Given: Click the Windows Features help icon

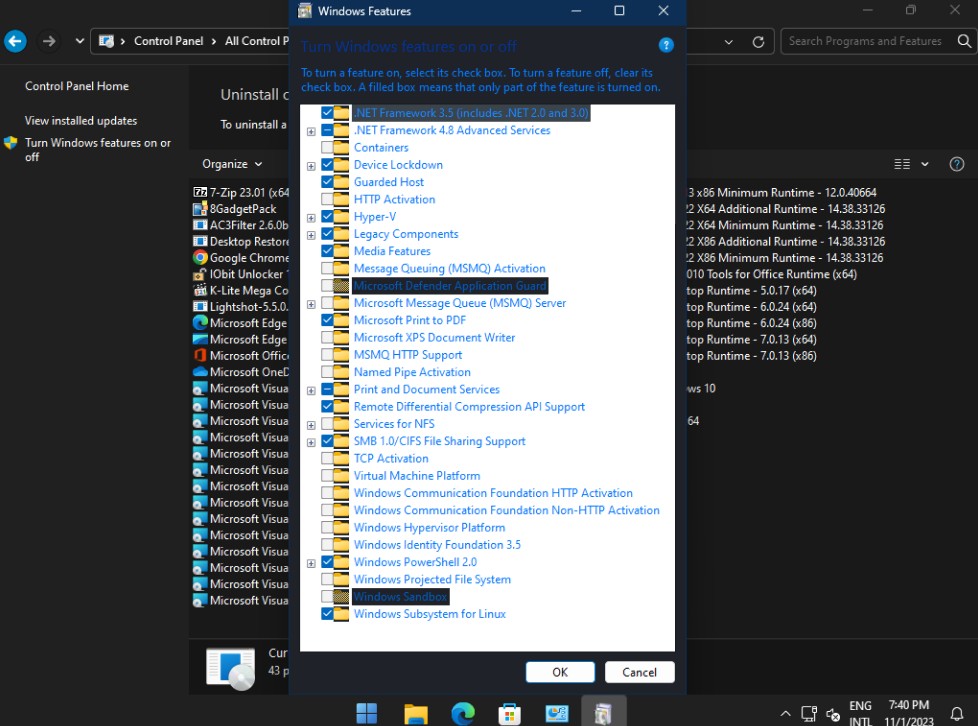Looking at the screenshot, I should 666,45.
